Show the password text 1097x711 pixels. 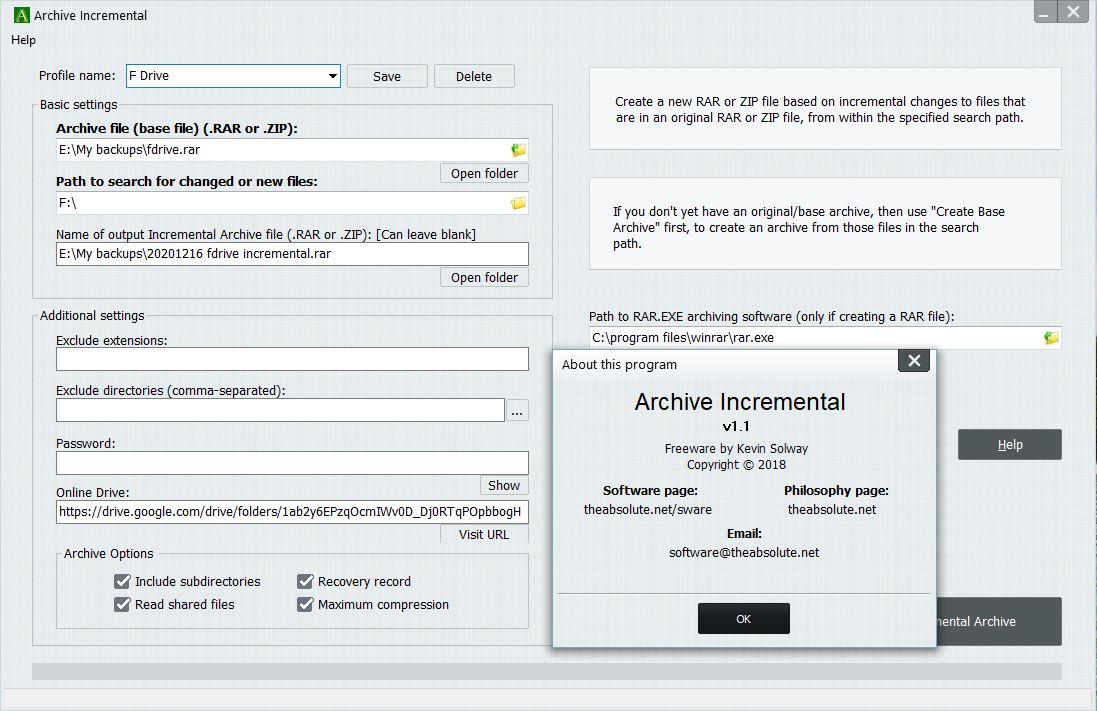[504, 485]
